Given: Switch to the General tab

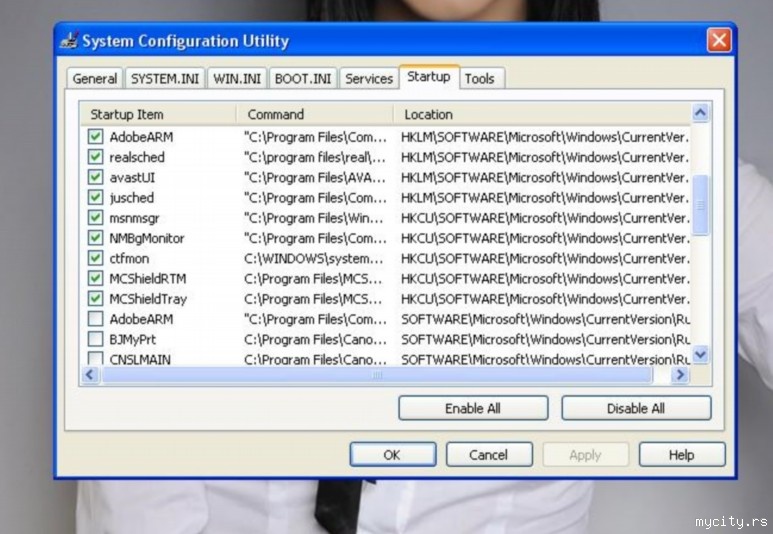Looking at the screenshot, I should [x=95, y=78].
